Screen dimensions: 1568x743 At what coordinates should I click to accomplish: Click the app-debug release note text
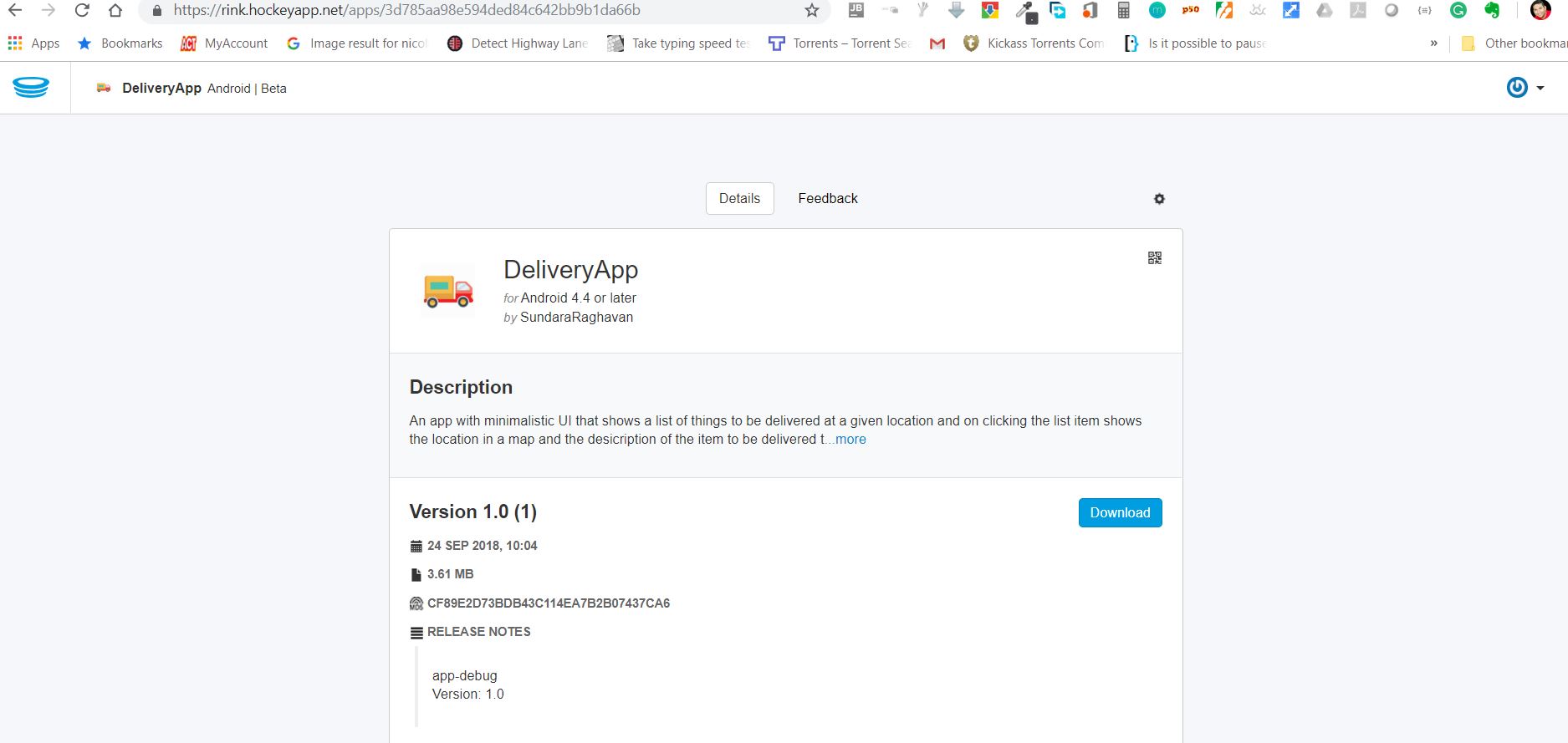click(465, 675)
